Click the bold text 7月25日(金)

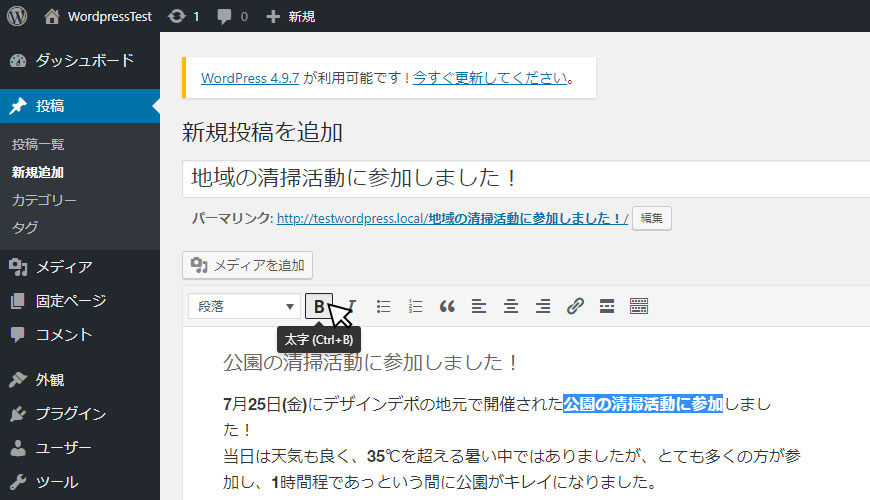click(x=265, y=404)
